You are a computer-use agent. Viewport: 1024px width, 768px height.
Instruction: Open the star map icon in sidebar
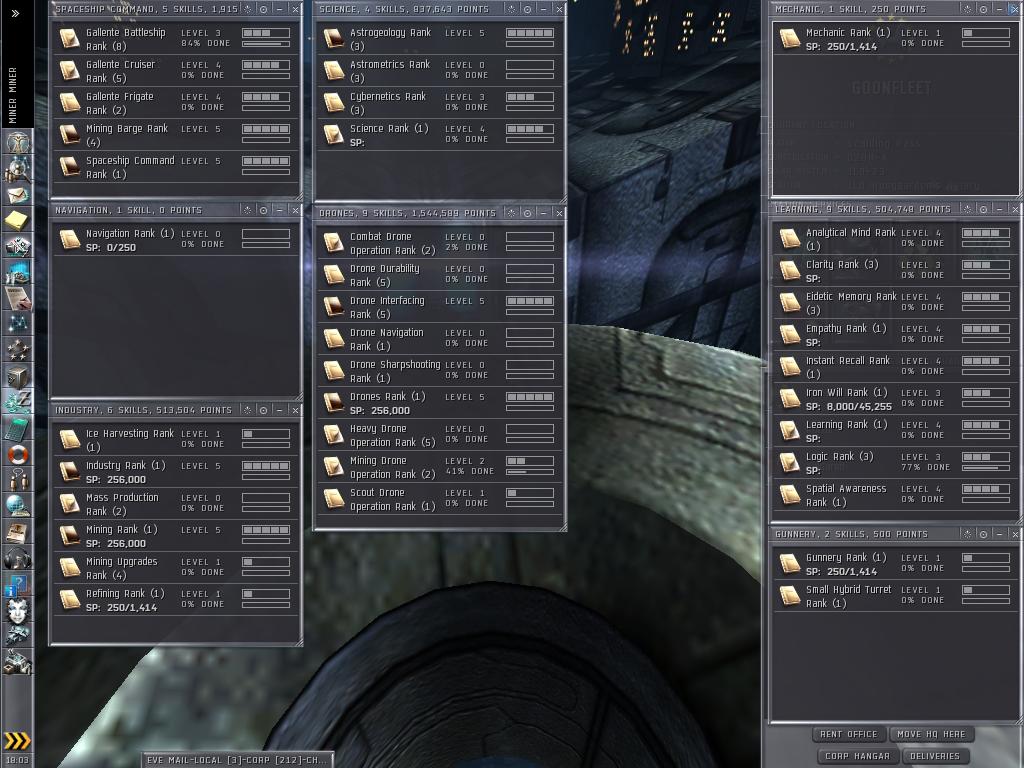point(18,323)
